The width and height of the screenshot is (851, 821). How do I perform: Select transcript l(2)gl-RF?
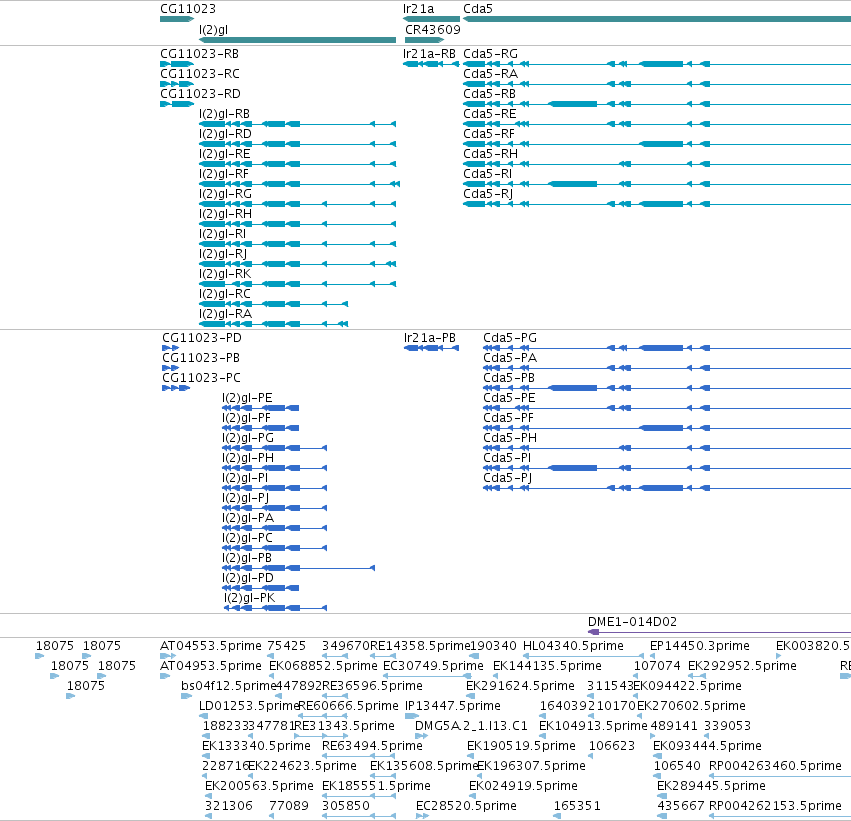pyautogui.click(x=300, y=184)
